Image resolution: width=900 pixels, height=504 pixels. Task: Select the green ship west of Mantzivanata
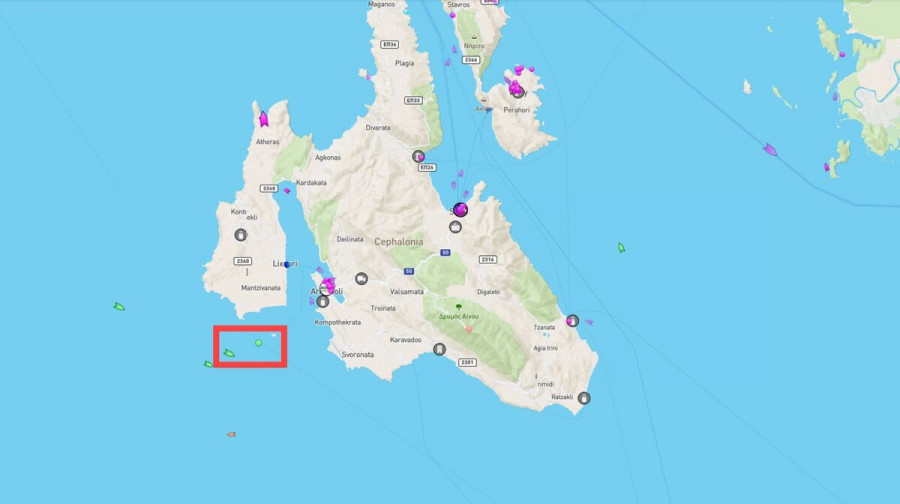(x=119, y=307)
